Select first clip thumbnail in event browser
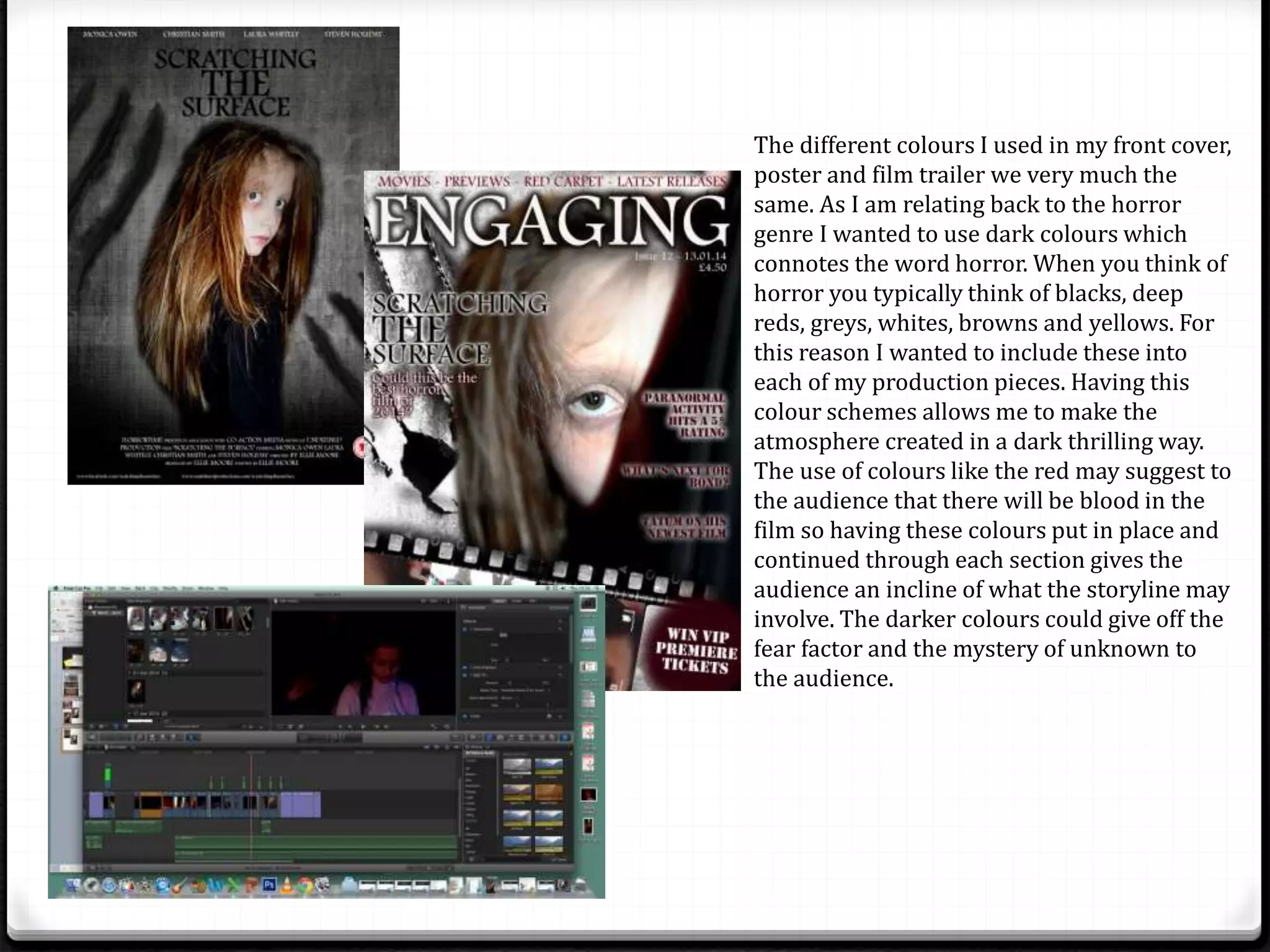The image size is (1270, 952). [136, 618]
